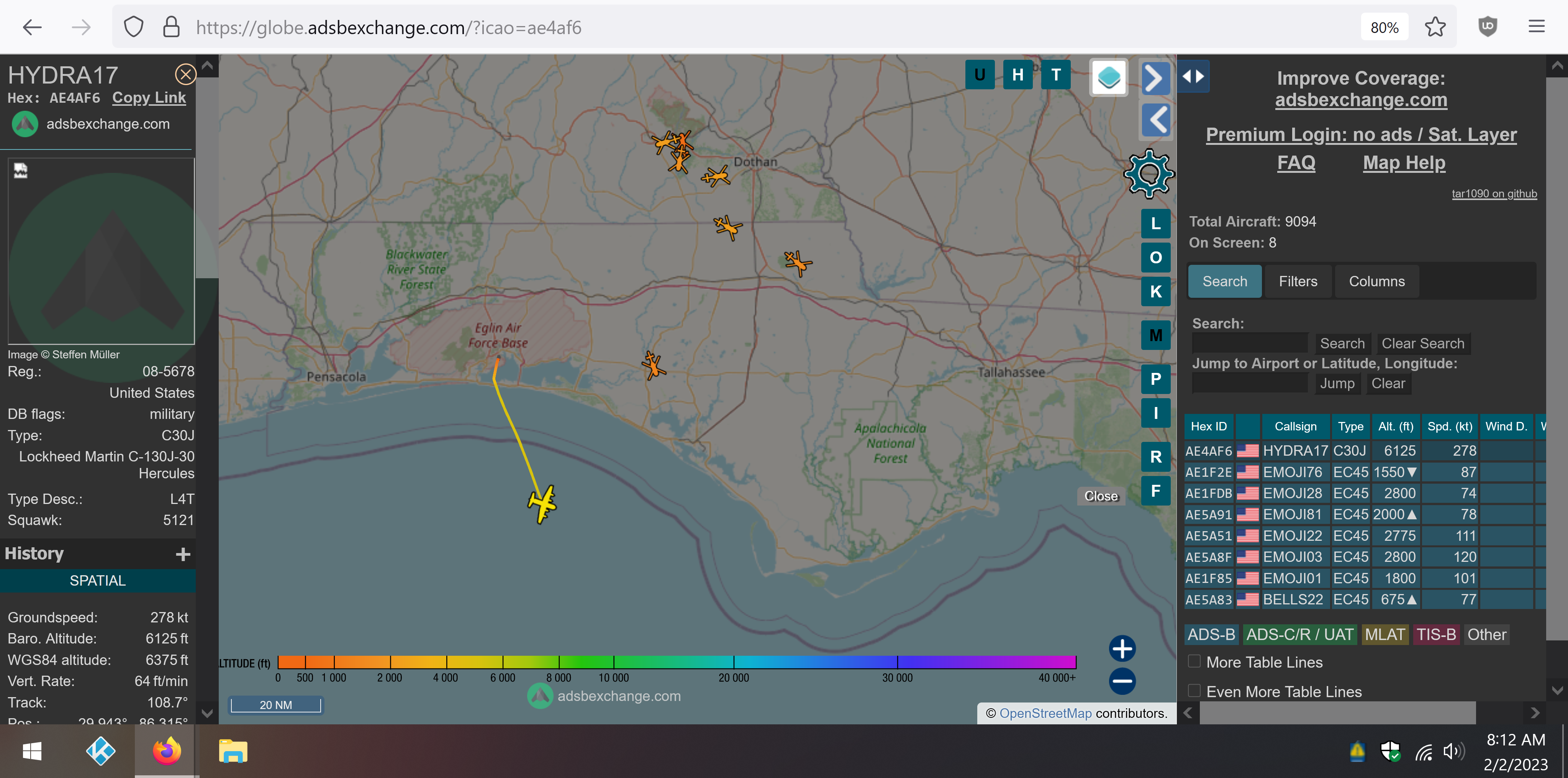Bookmark this page with star icon
The width and height of the screenshot is (1568, 778).
point(1435,27)
